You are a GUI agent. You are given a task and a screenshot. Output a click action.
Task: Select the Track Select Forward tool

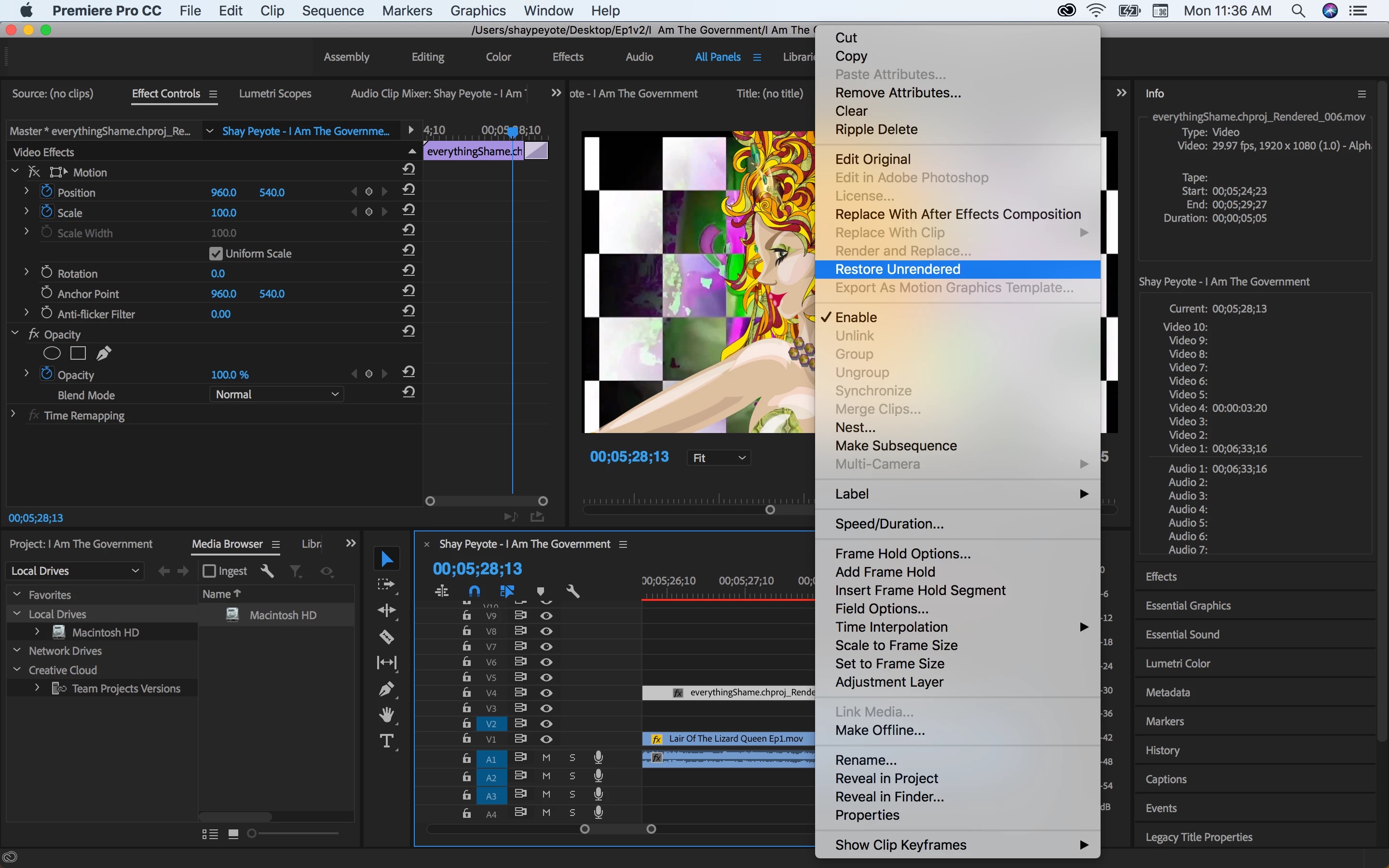coord(386,584)
